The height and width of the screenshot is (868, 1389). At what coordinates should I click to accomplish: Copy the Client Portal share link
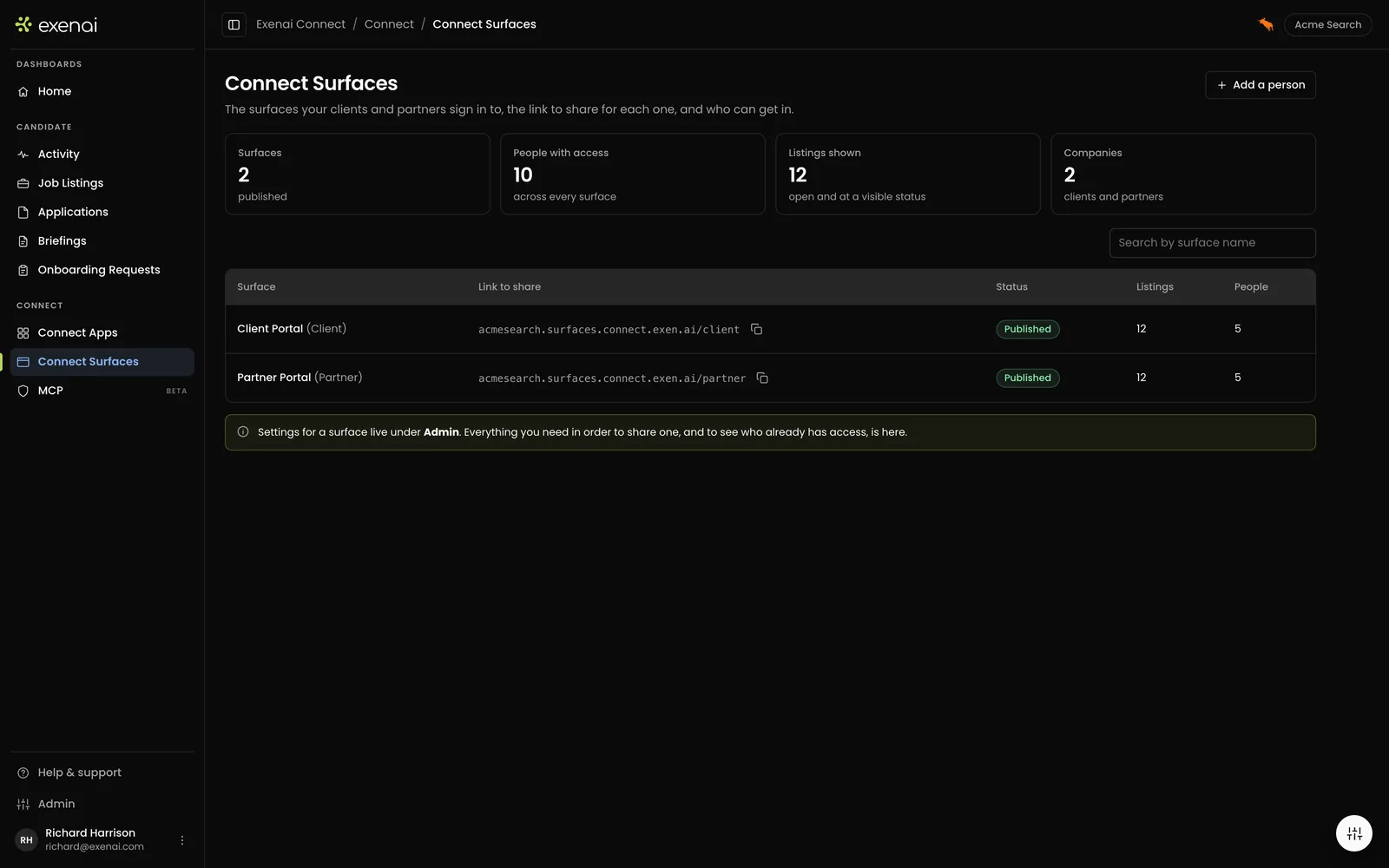tap(756, 329)
